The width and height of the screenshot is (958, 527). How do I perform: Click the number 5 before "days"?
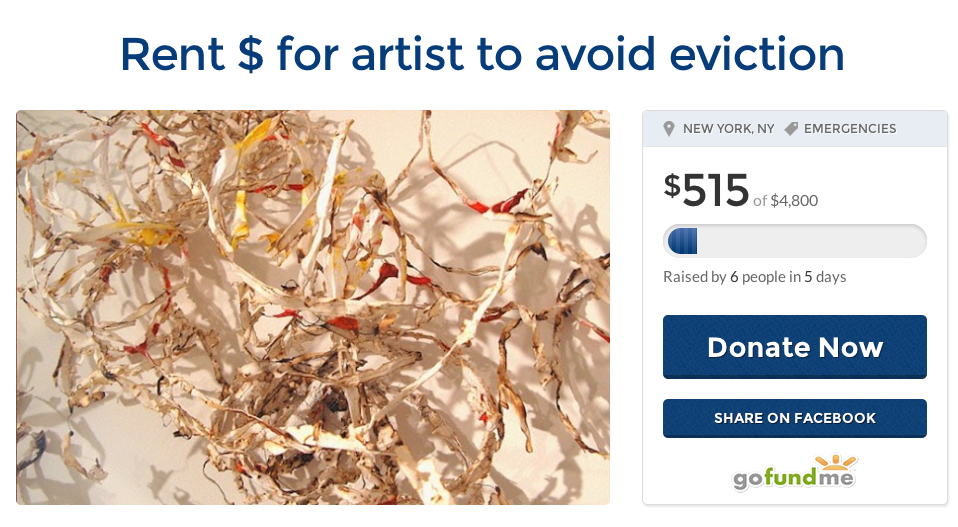[x=808, y=277]
